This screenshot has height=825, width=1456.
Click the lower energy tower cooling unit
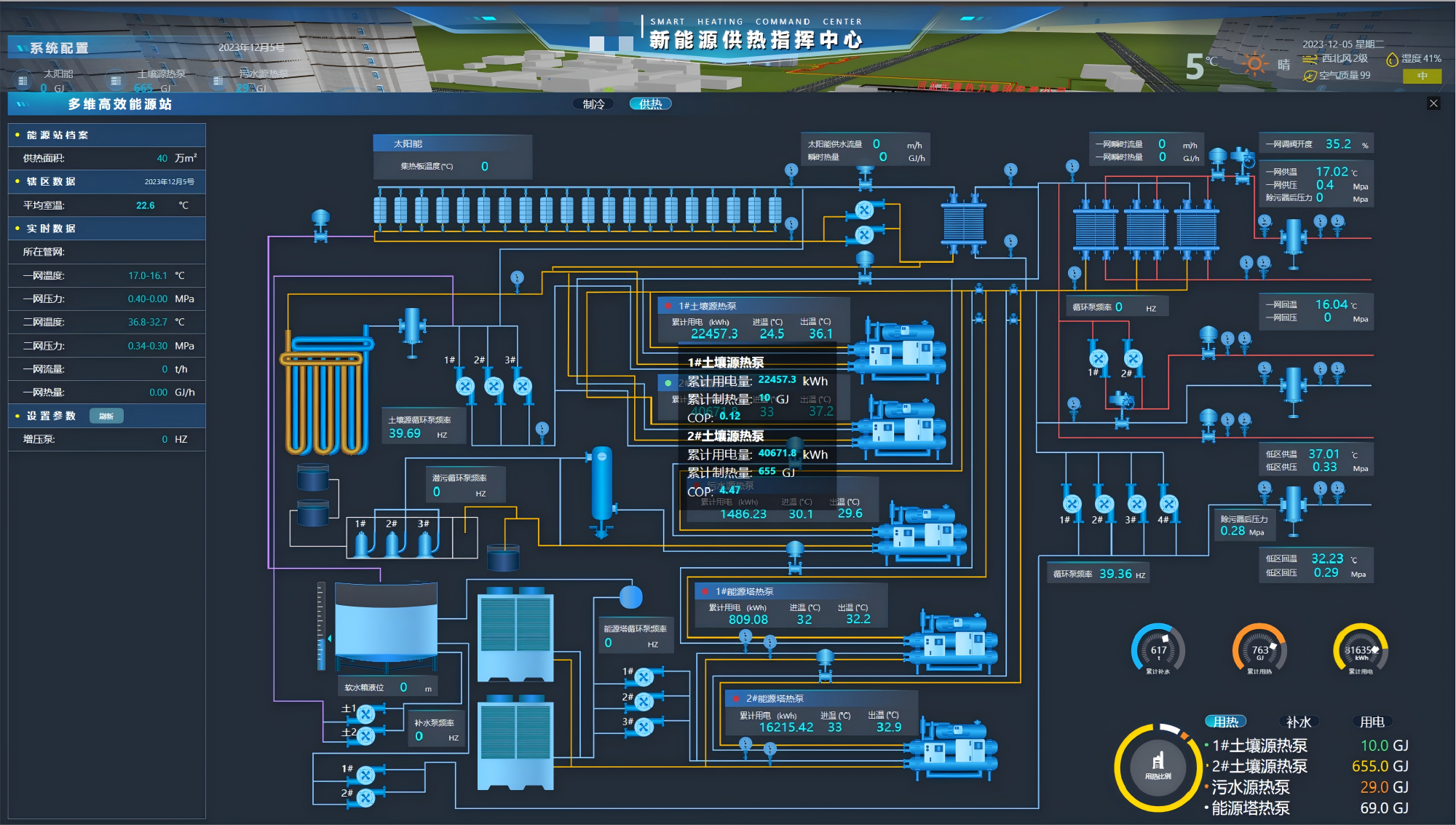point(515,743)
